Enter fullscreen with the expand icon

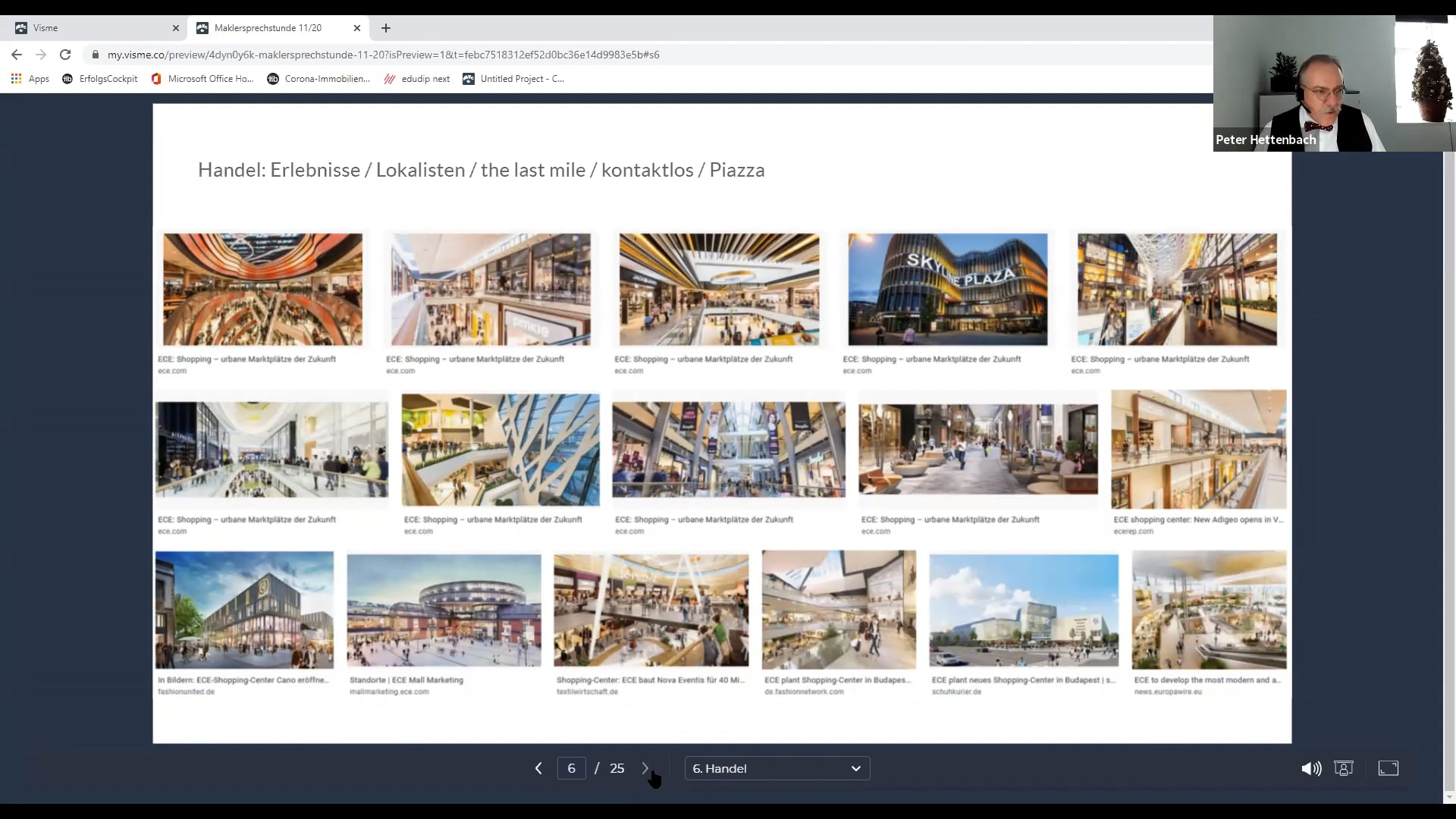click(x=1389, y=768)
